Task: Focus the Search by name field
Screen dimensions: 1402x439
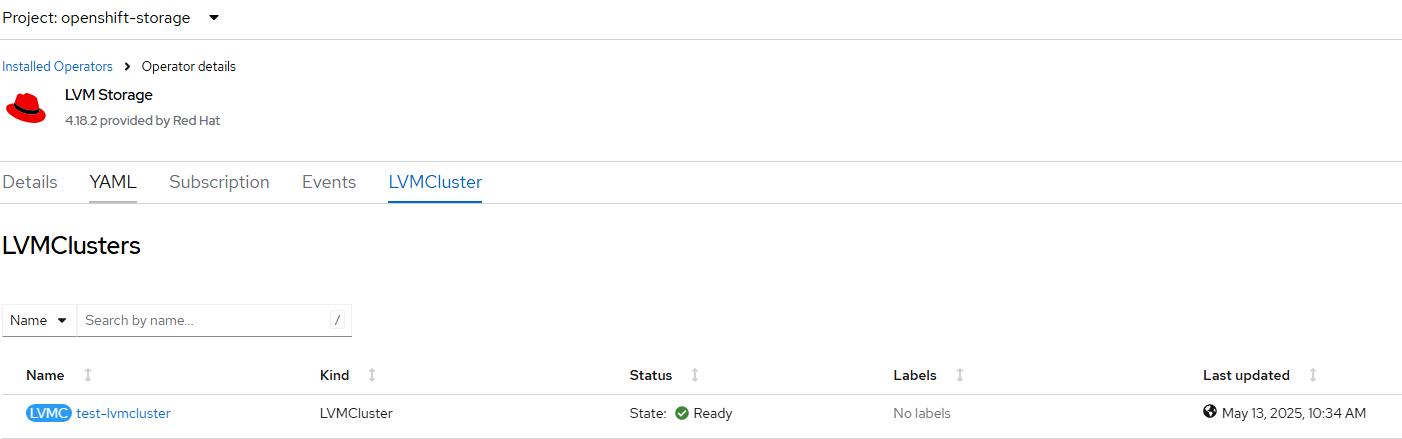Action: tap(203, 320)
